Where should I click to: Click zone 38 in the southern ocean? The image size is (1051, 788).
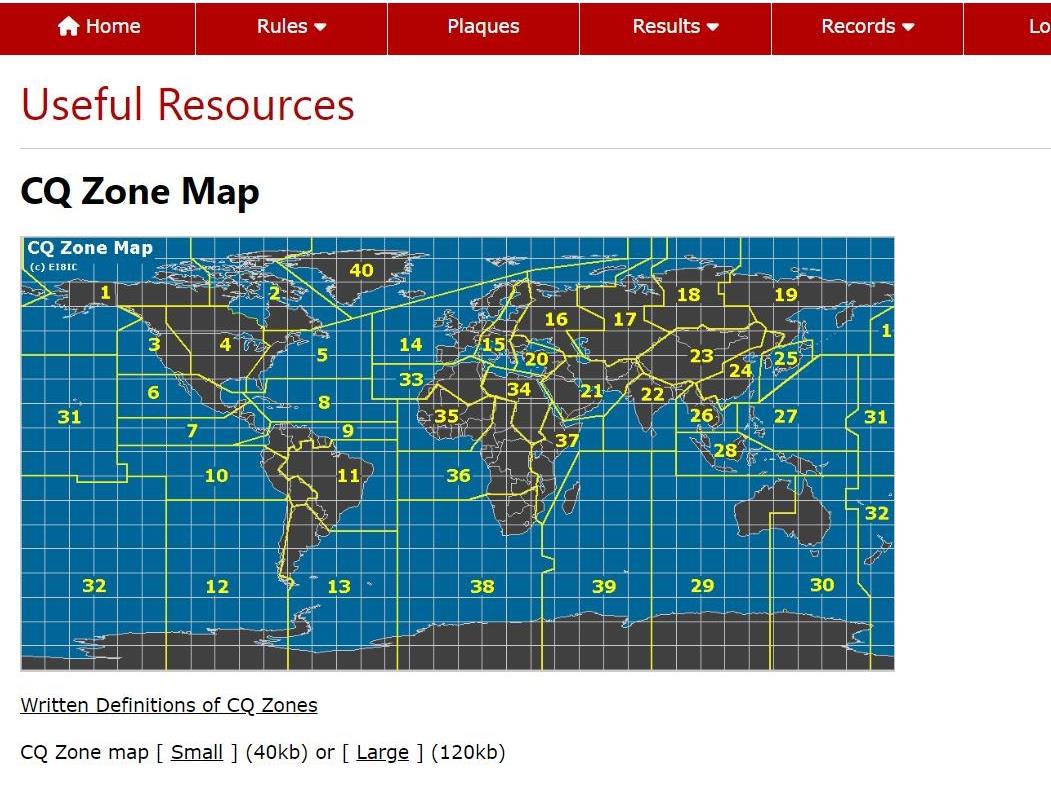point(482,587)
